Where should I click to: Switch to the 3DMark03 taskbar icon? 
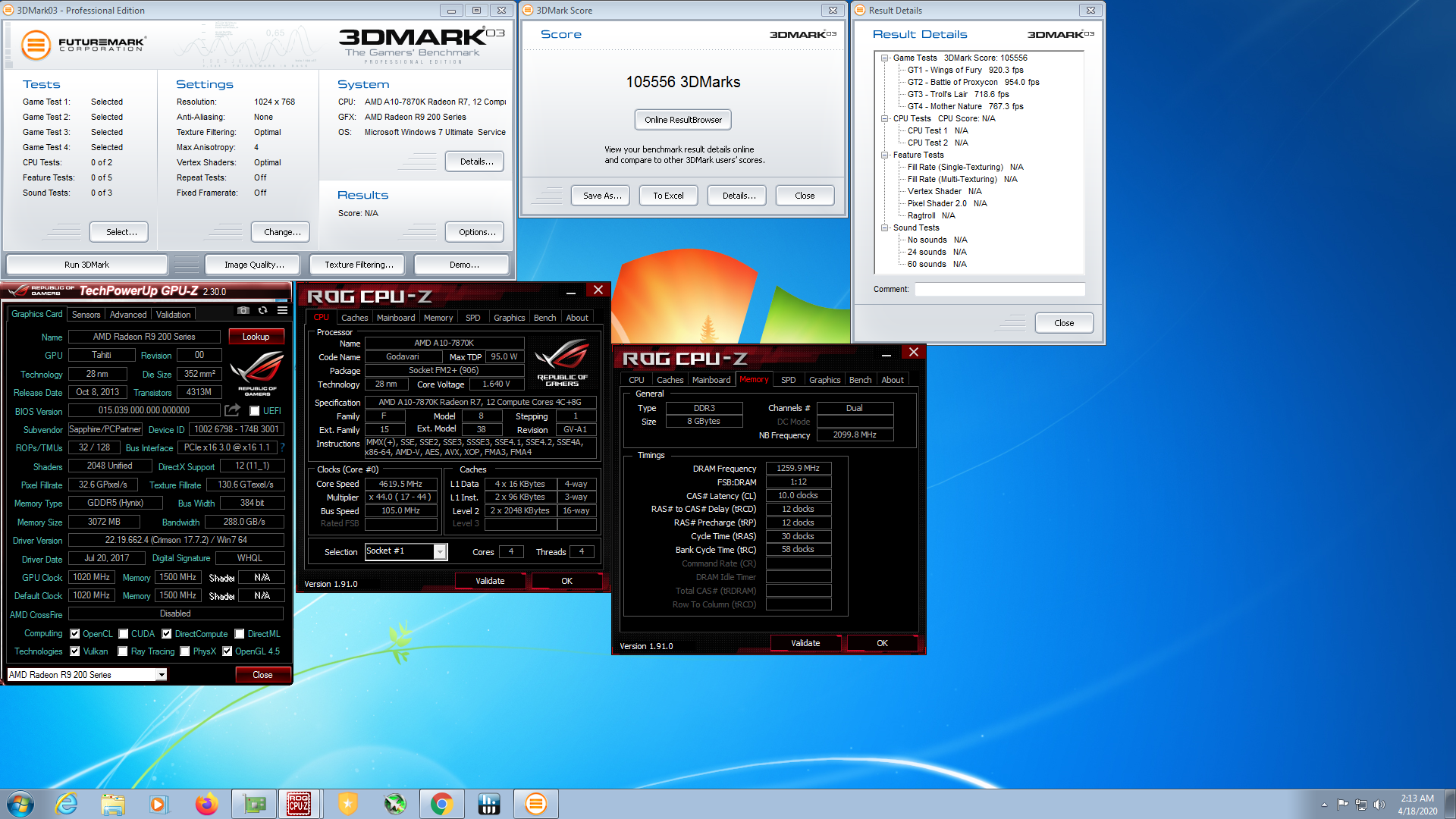[x=535, y=804]
